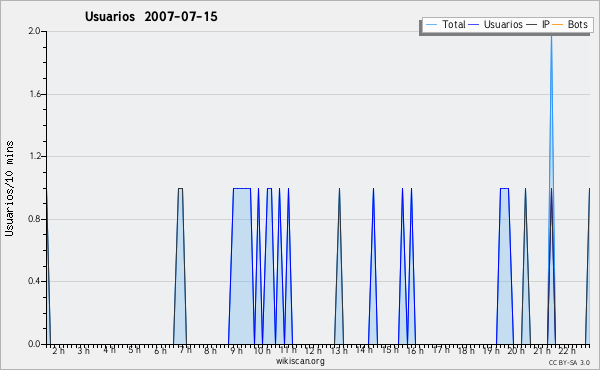Click the 'CC BY-SA 3.0' license text
This screenshot has height=370, width=600.
click(569, 362)
